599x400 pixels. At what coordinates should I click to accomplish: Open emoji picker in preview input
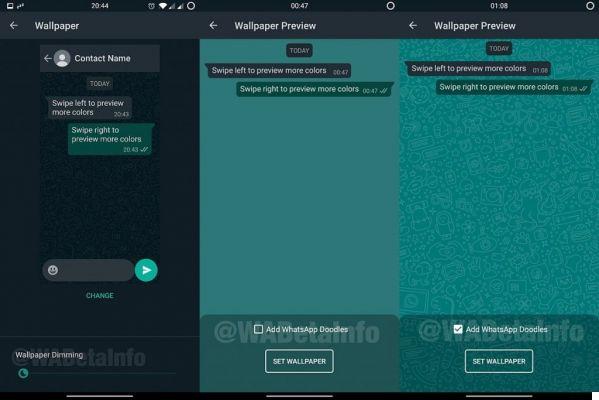53,270
